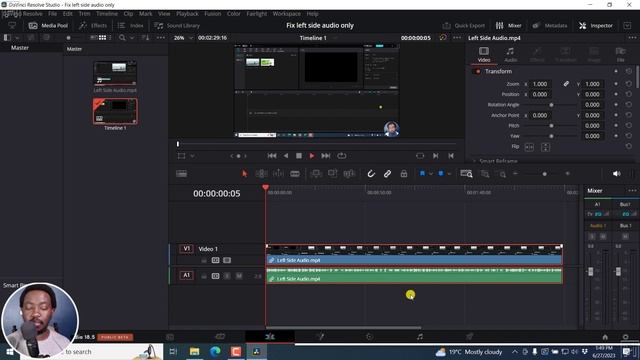Image resolution: width=640 pixels, height=360 pixels.
Task: Open File Explorer in the Windows taskbar
Action: pos(194,351)
